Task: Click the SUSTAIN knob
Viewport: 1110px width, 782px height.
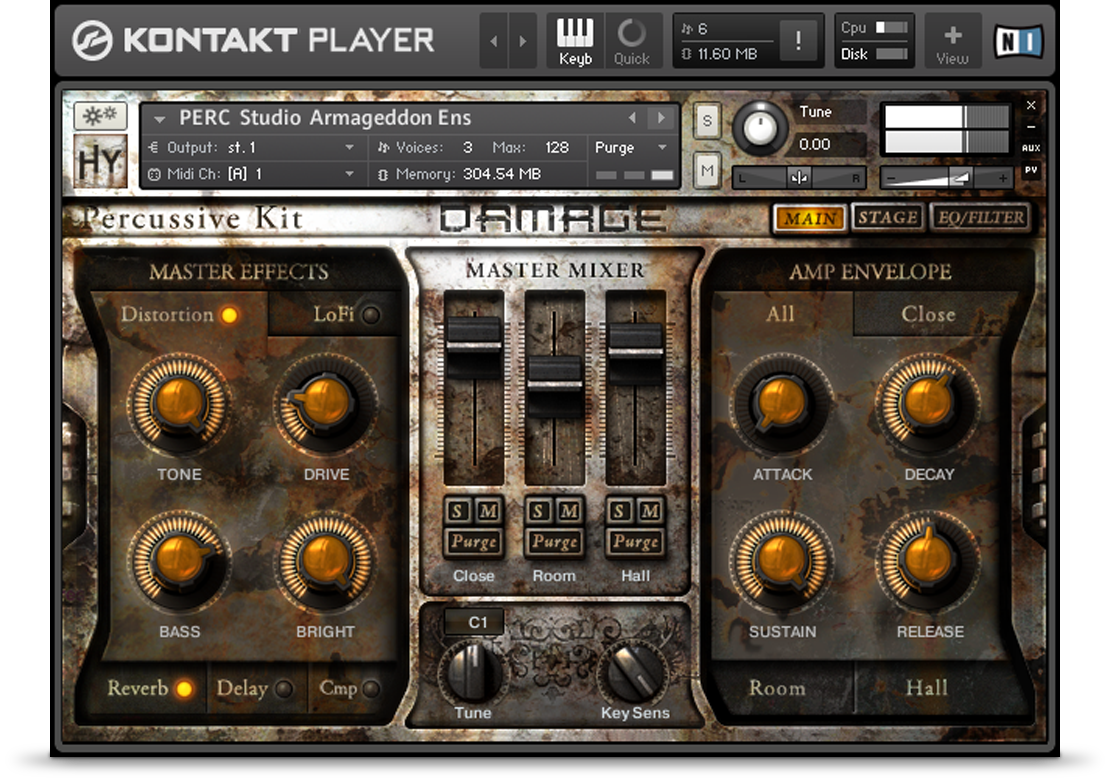Action: coord(782,561)
